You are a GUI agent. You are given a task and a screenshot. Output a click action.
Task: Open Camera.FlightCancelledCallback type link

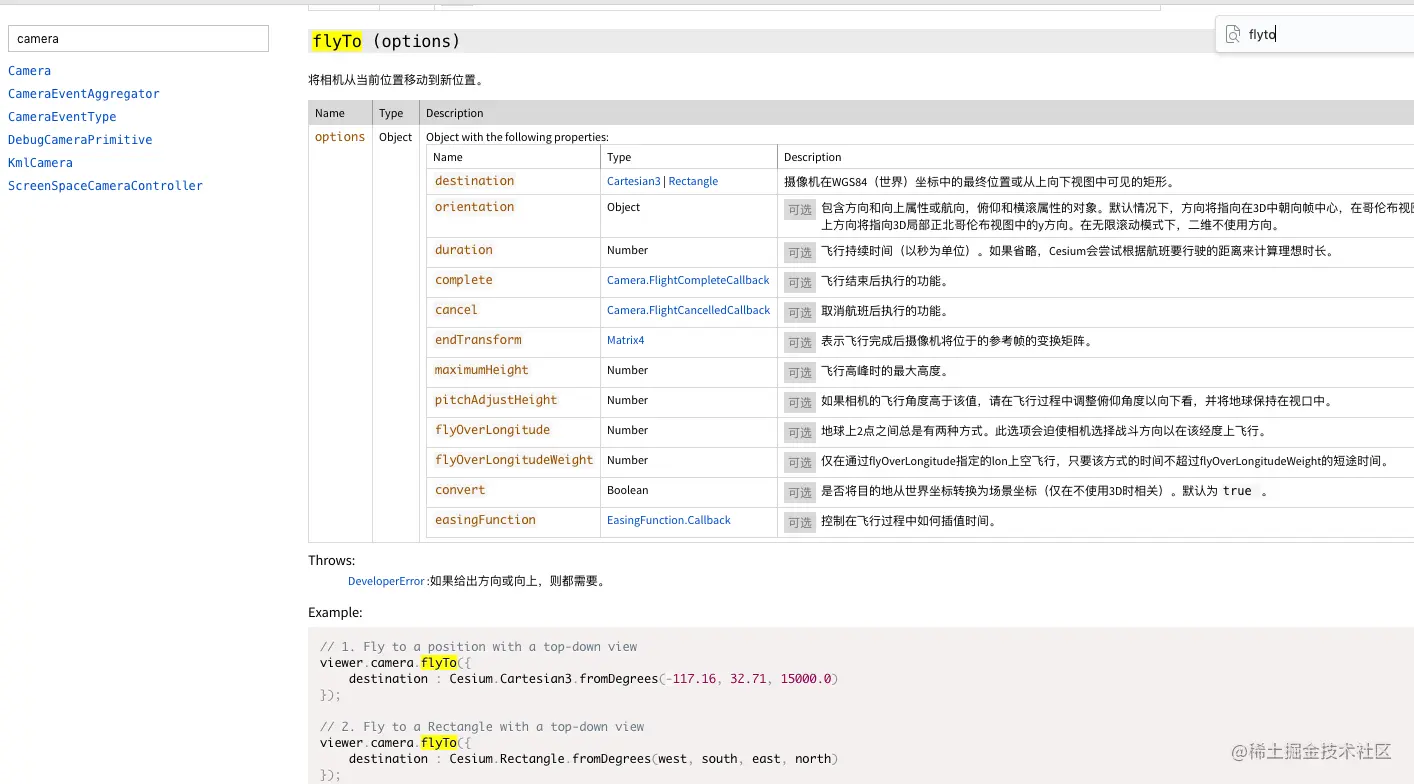tap(688, 310)
